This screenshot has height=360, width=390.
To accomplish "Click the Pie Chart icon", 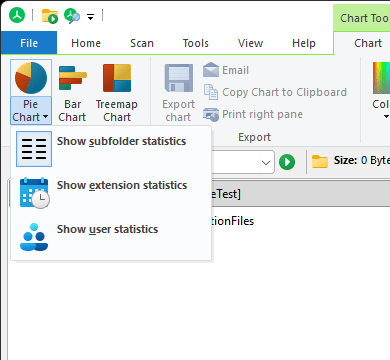I will point(31,78).
